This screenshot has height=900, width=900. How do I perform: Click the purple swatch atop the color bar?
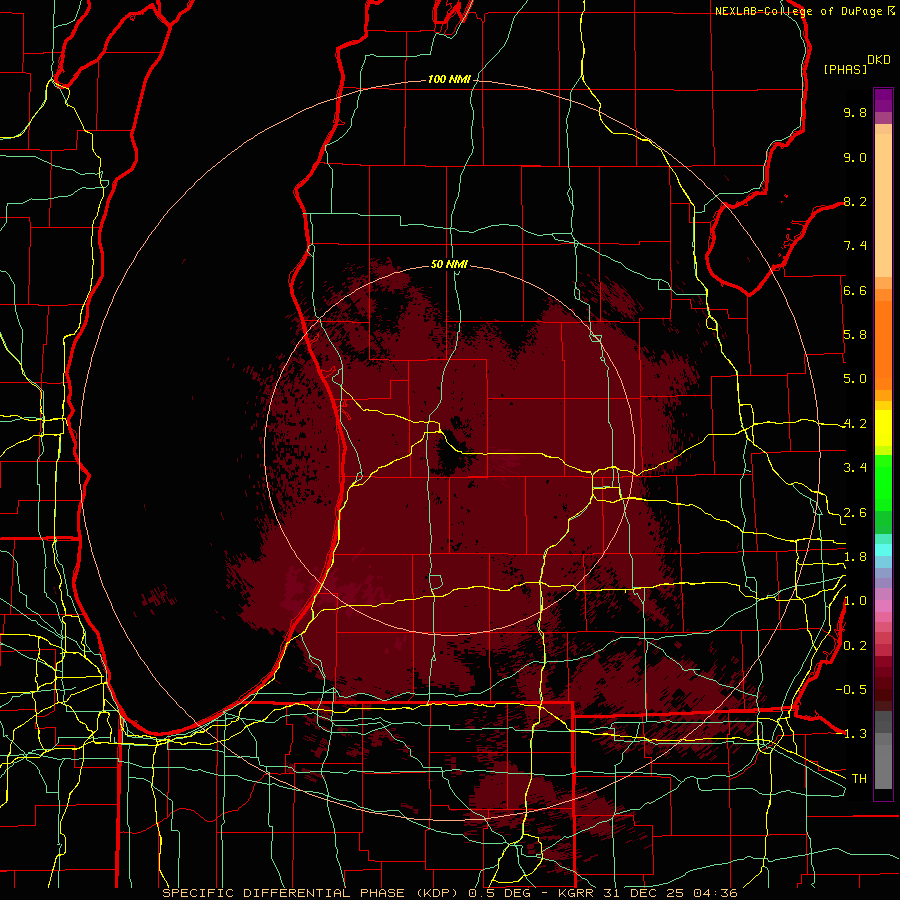click(x=883, y=100)
